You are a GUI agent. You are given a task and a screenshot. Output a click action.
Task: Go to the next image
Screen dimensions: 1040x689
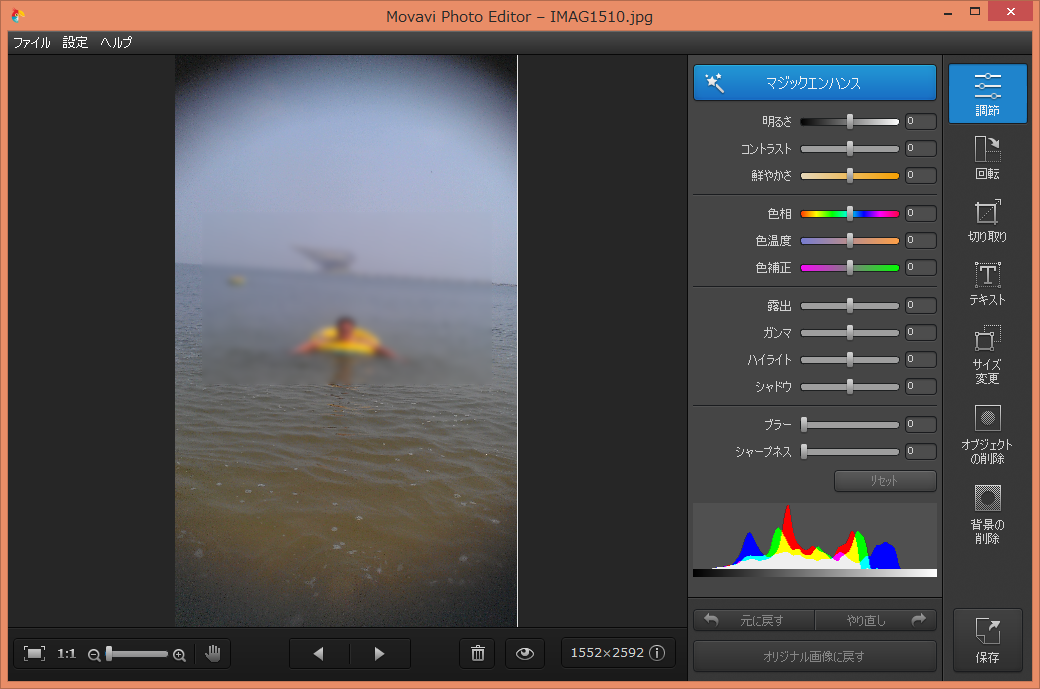coord(379,654)
